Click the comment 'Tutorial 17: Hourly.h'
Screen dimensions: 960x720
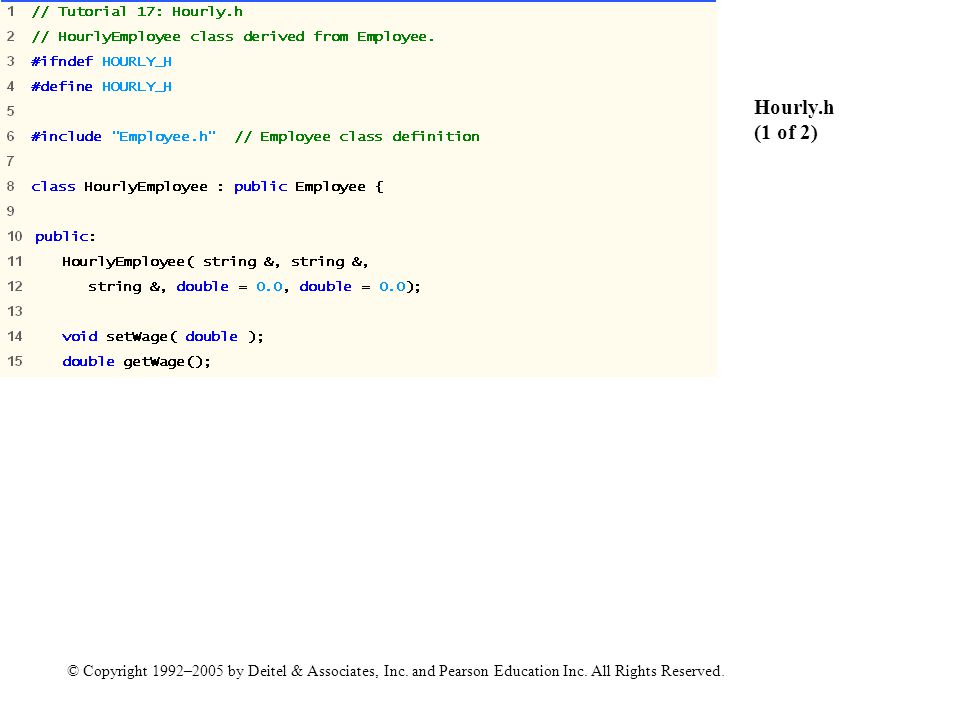pyautogui.click(x=137, y=12)
